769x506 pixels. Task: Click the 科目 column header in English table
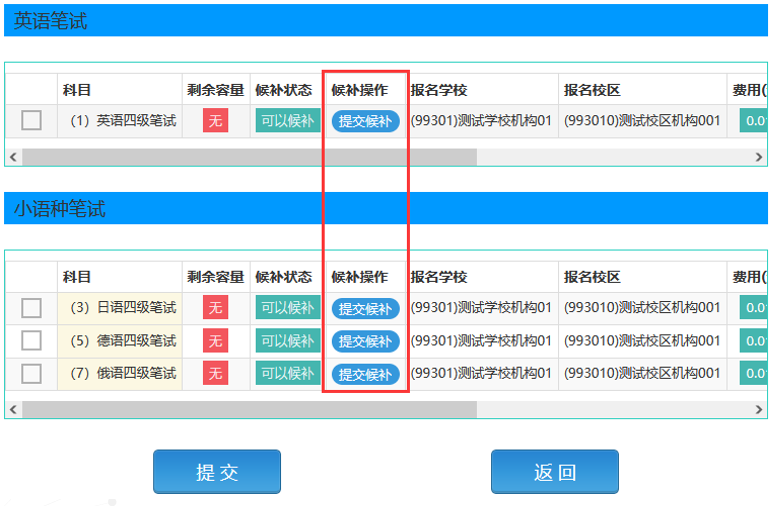tap(77, 90)
